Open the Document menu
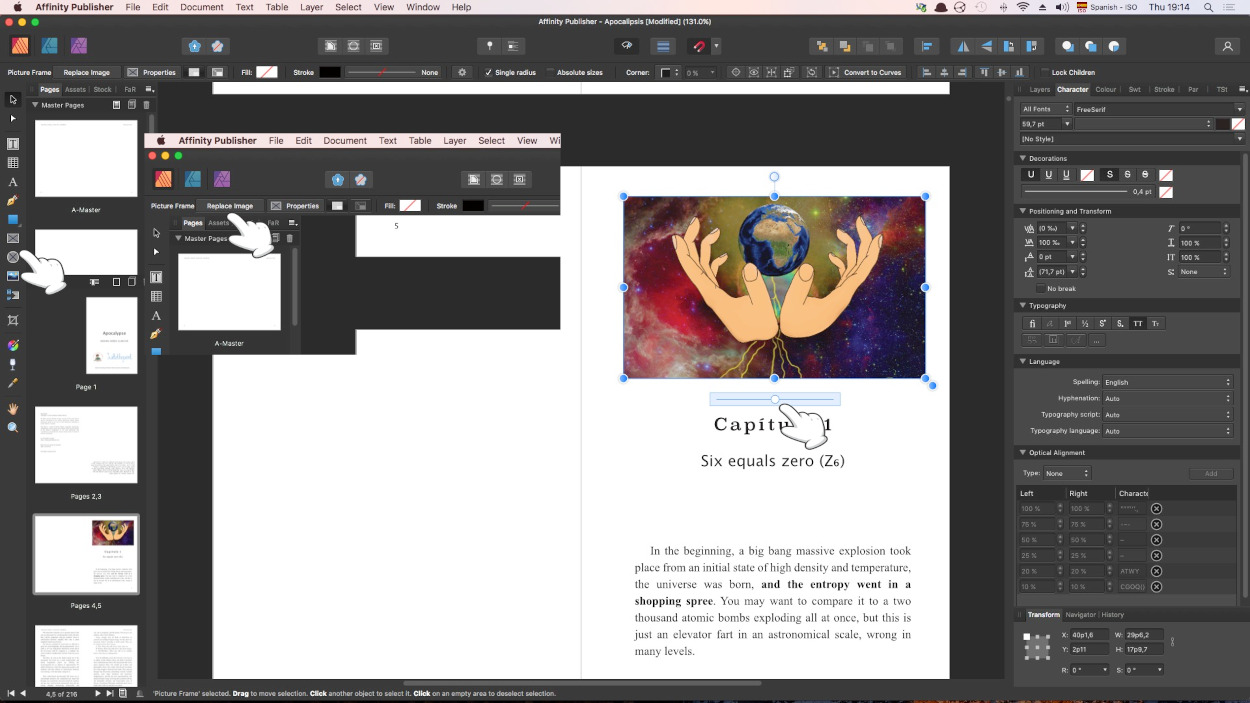1250x703 pixels. pyautogui.click(x=201, y=7)
